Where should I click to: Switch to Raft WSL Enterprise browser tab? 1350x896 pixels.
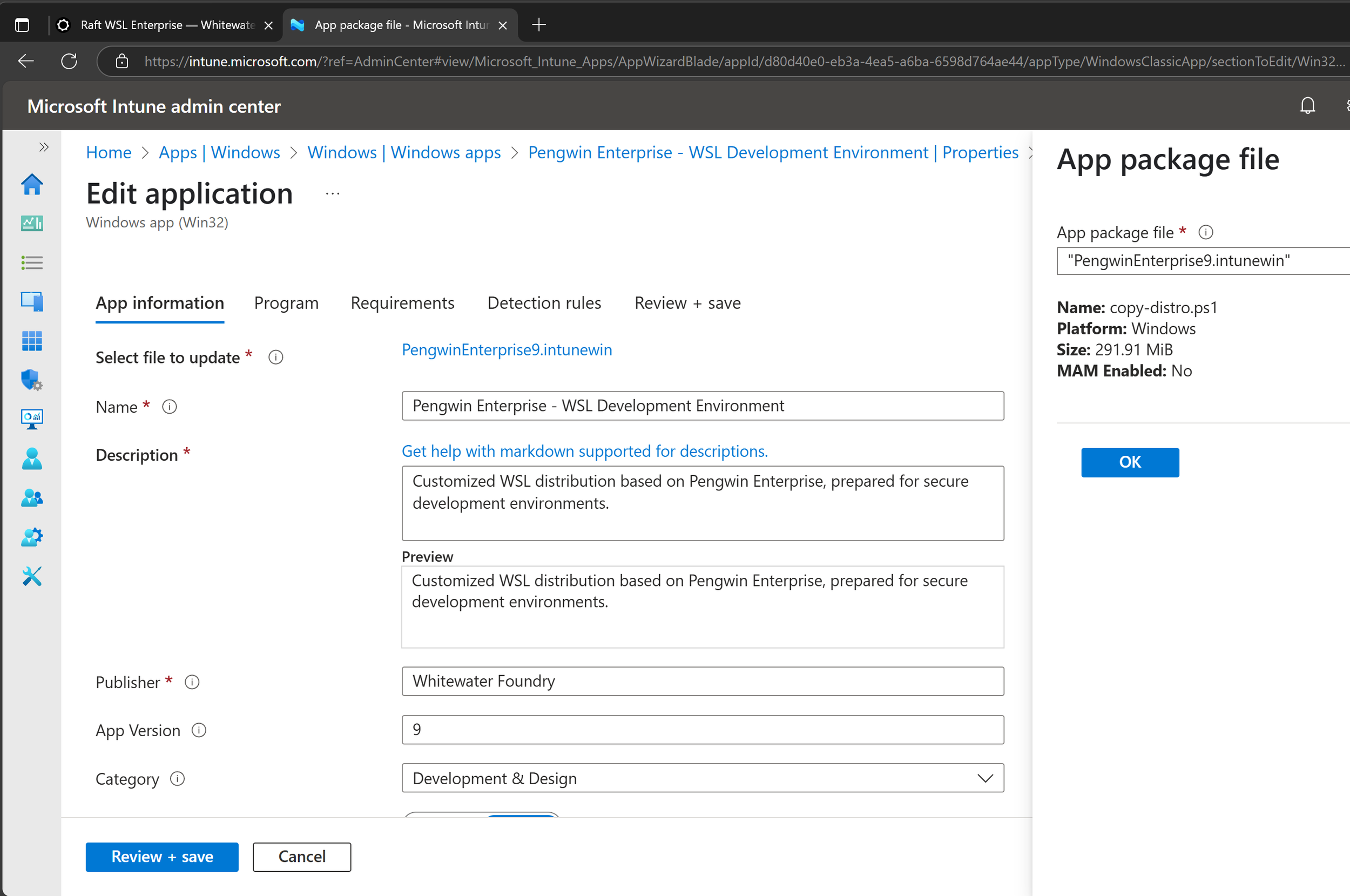point(166,25)
